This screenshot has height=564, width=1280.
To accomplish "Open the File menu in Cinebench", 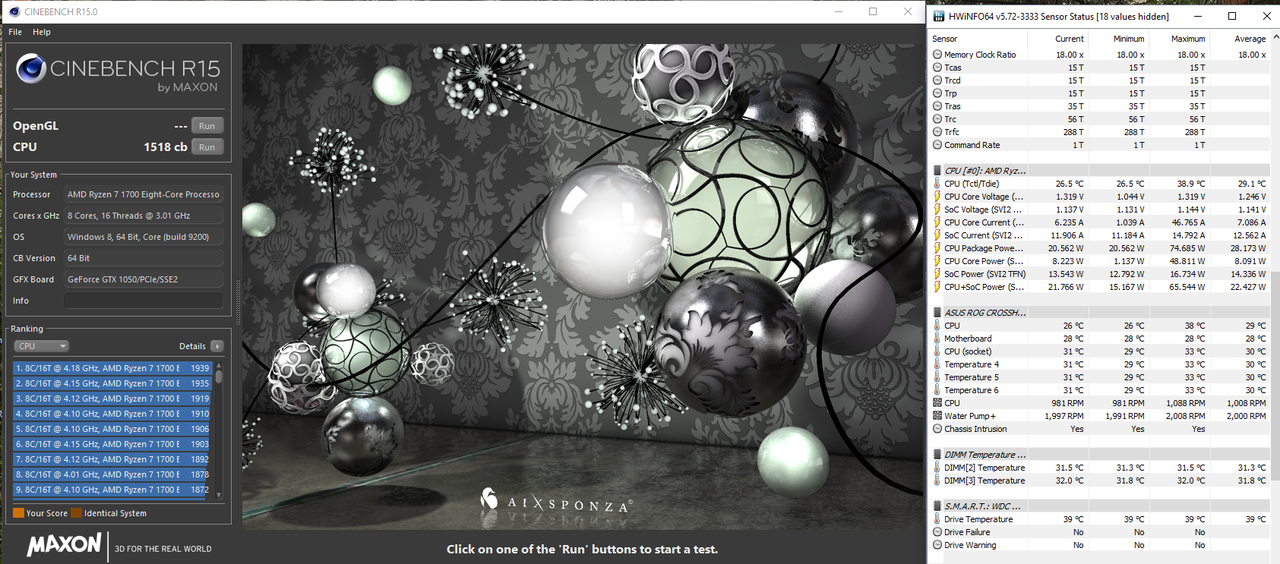I will pyautogui.click(x=15, y=32).
